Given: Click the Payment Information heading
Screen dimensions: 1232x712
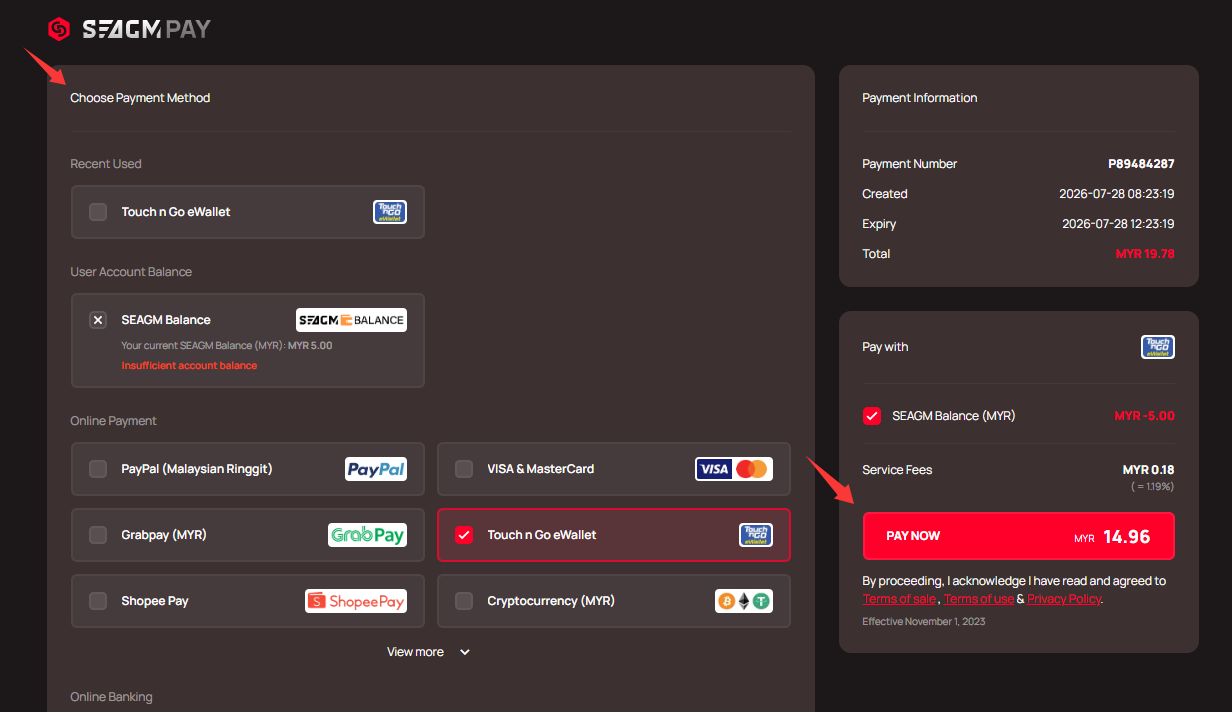Looking at the screenshot, I should pyautogui.click(x=920, y=98).
